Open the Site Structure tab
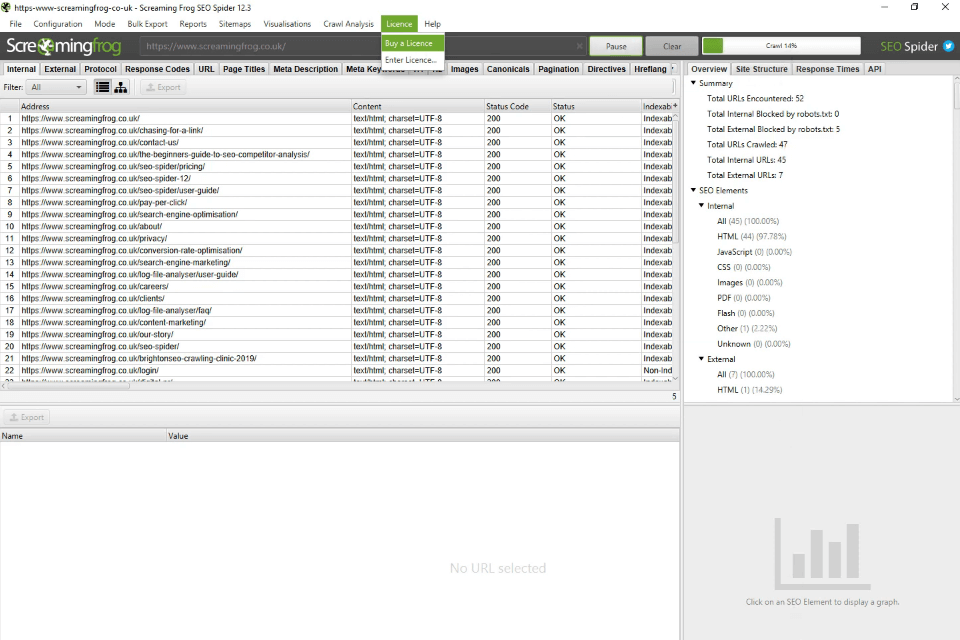This screenshot has width=960, height=640. [762, 69]
